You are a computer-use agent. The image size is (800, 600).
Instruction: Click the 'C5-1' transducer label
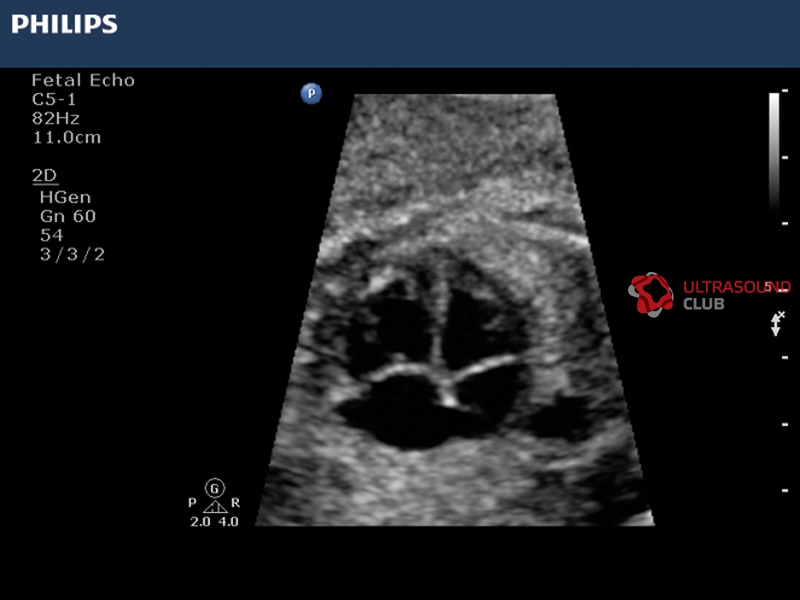click(54, 99)
